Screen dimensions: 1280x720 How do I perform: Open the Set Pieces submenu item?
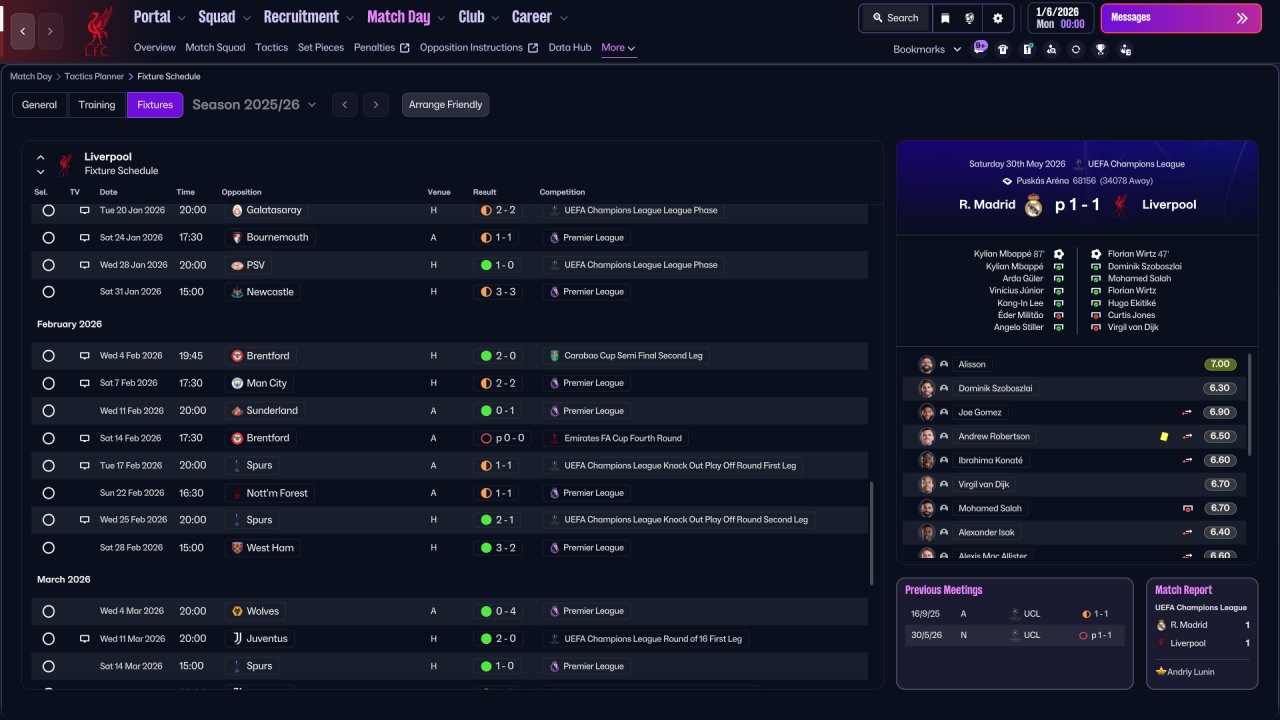(x=321, y=48)
